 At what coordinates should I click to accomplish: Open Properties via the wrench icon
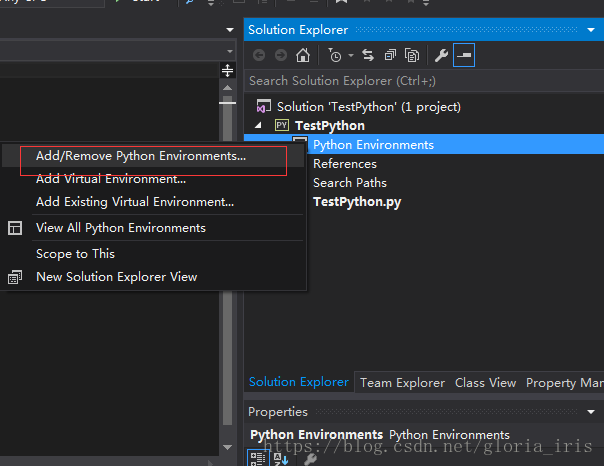pos(441,55)
